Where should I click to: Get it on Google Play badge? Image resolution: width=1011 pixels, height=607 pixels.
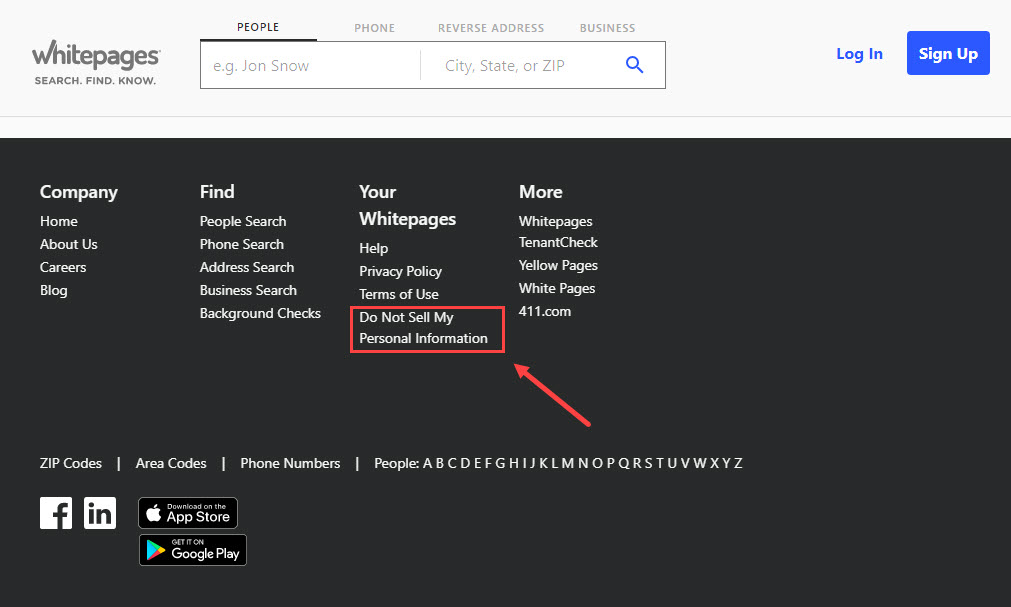(193, 550)
